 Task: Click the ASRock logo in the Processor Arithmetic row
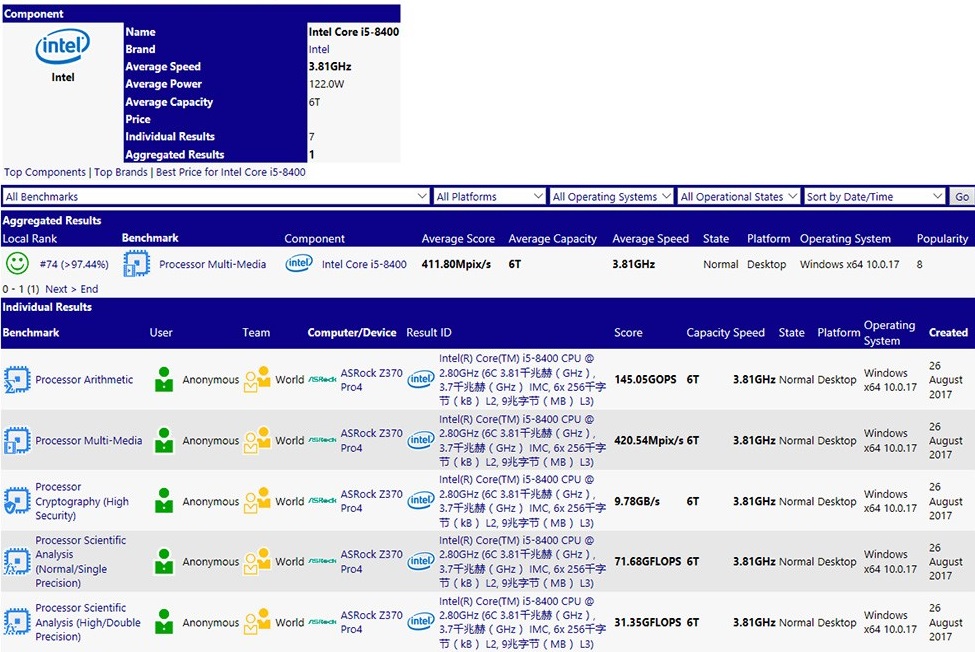pos(322,380)
